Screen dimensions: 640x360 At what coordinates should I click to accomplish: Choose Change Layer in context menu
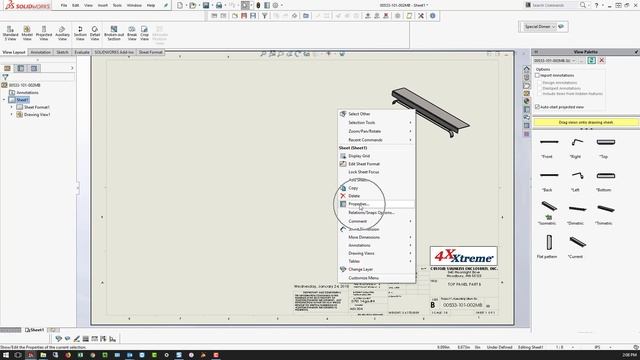tap(376, 269)
